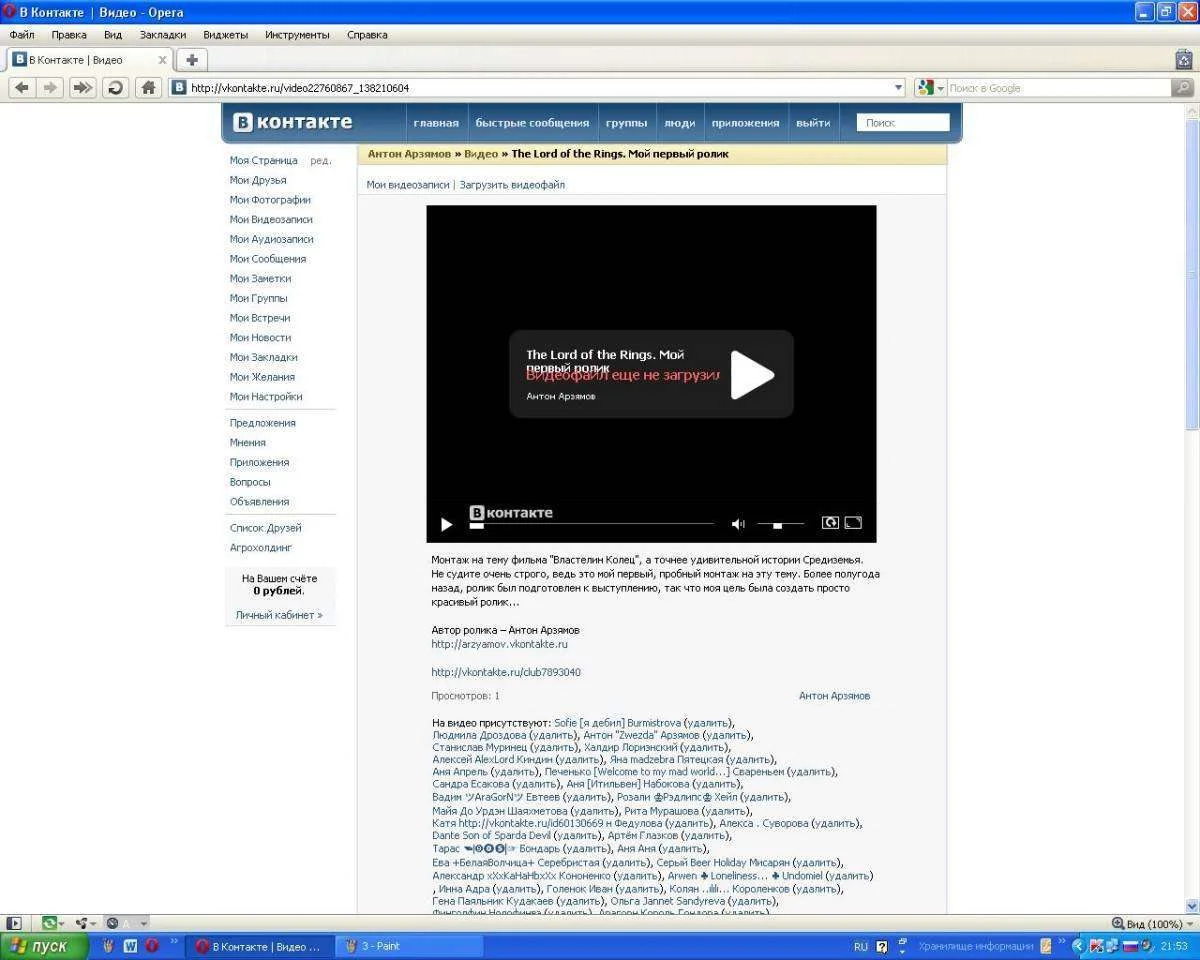Open the Файл menu
Viewport: 1200px width, 960px height.
click(22, 34)
